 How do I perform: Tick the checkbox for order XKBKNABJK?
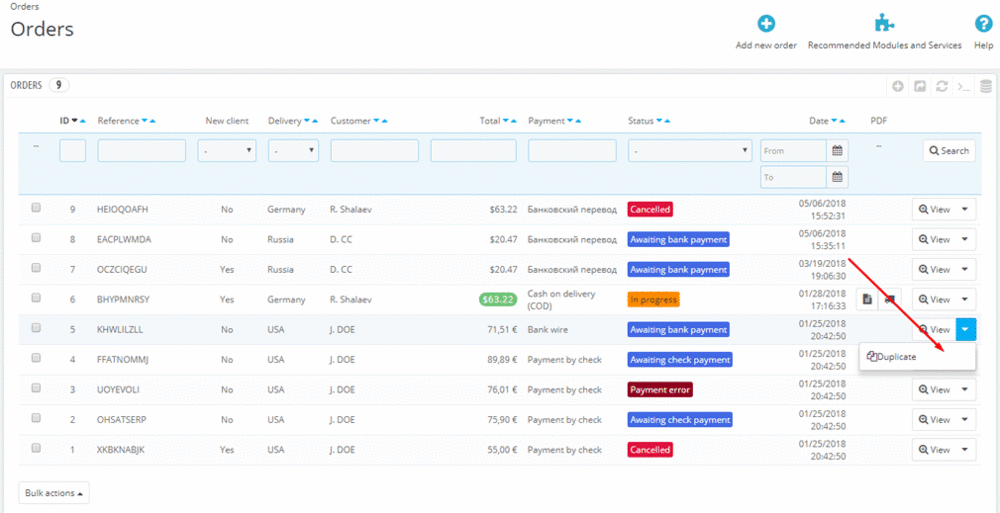coord(36,449)
